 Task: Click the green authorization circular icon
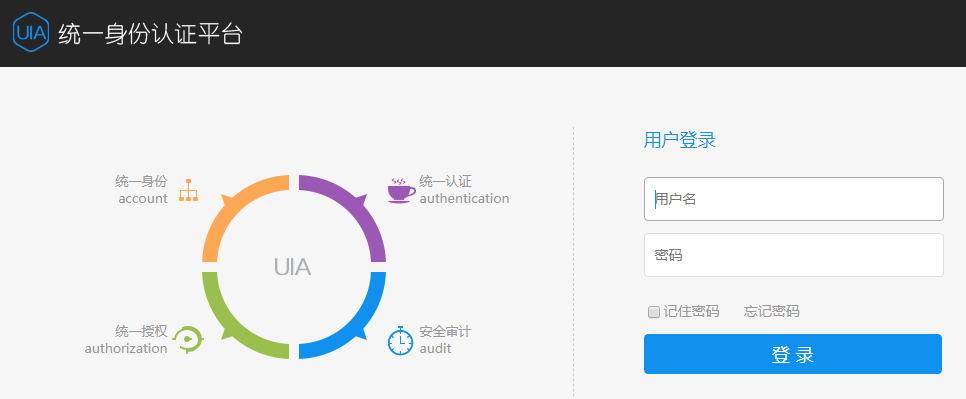(x=187, y=340)
